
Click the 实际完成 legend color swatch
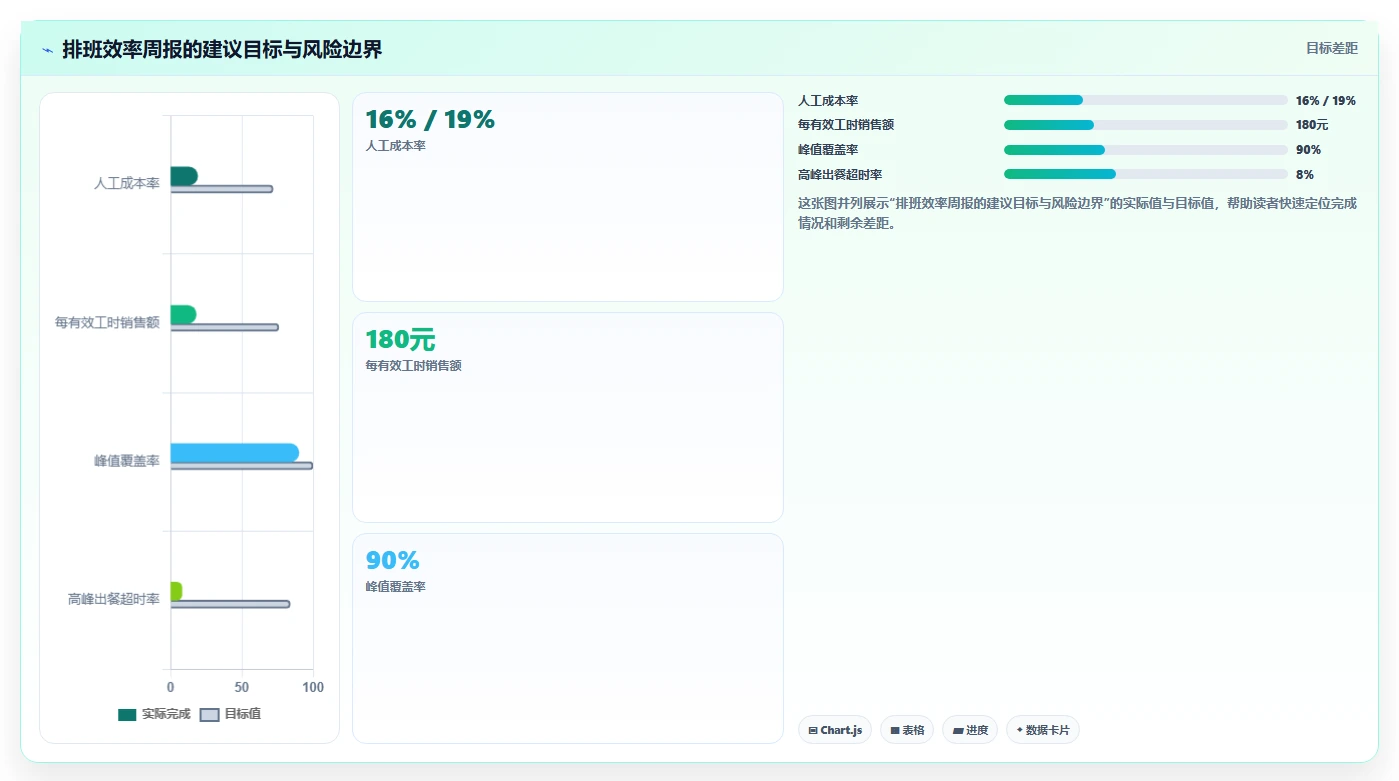click(127, 714)
